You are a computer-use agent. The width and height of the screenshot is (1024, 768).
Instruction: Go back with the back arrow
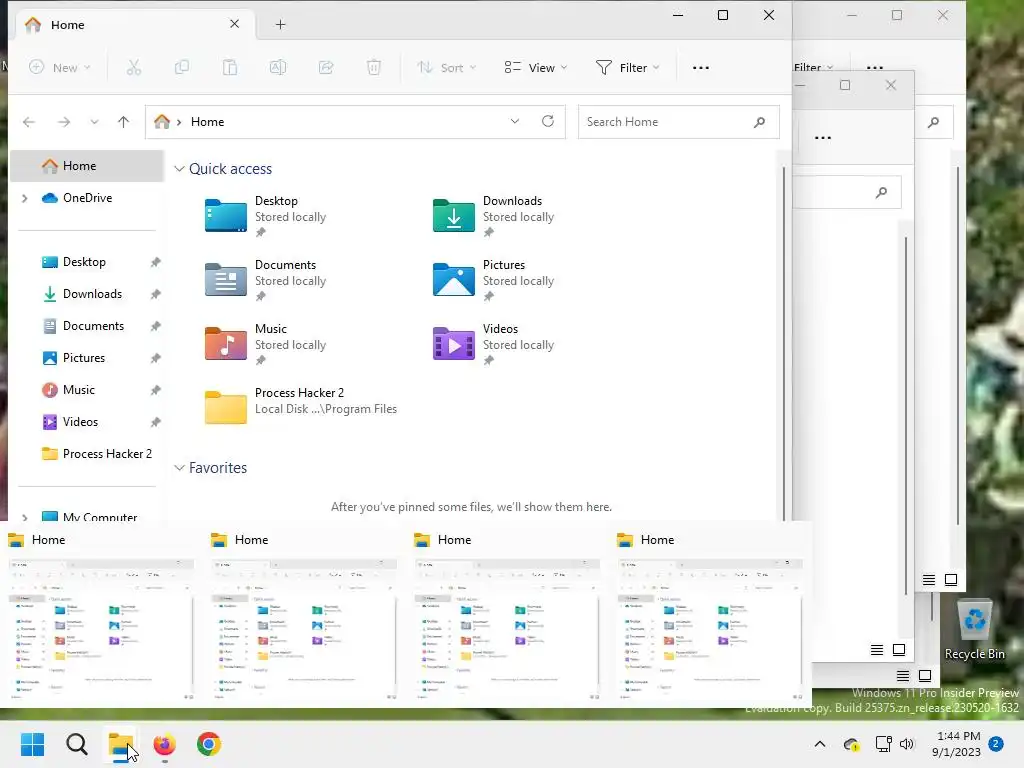tap(29, 121)
